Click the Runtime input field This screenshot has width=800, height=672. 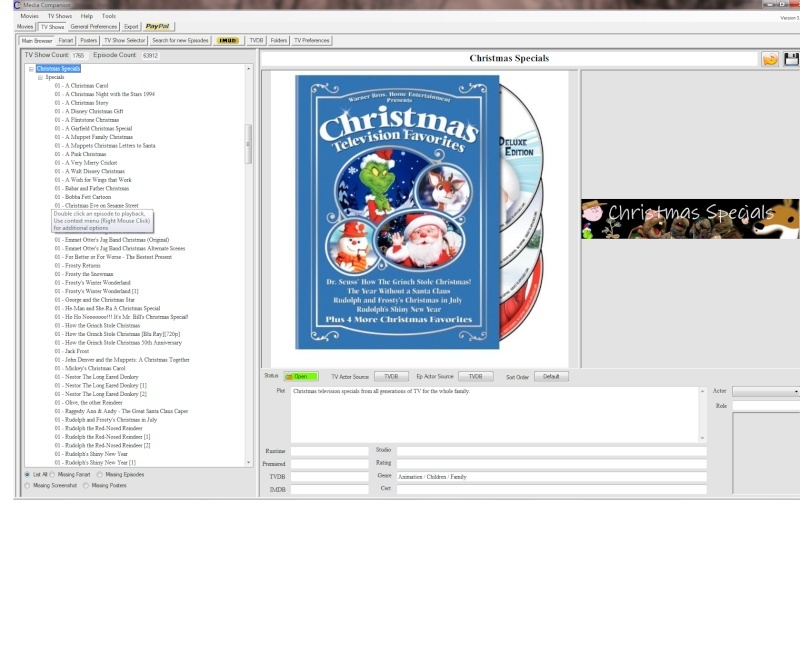(x=330, y=451)
